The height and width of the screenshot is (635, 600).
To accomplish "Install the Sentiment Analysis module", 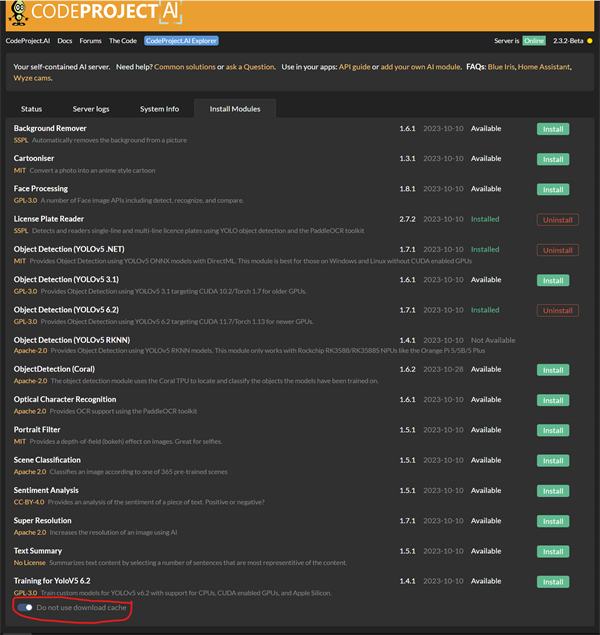I will [x=553, y=491].
